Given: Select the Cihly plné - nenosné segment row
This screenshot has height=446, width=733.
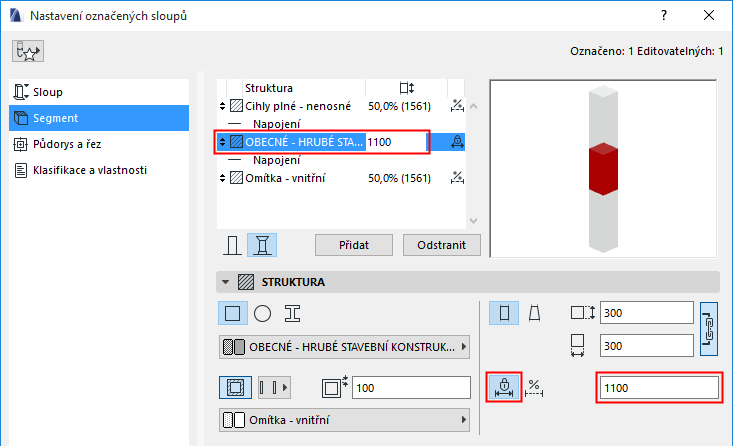Looking at the screenshot, I should pyautogui.click(x=297, y=104).
